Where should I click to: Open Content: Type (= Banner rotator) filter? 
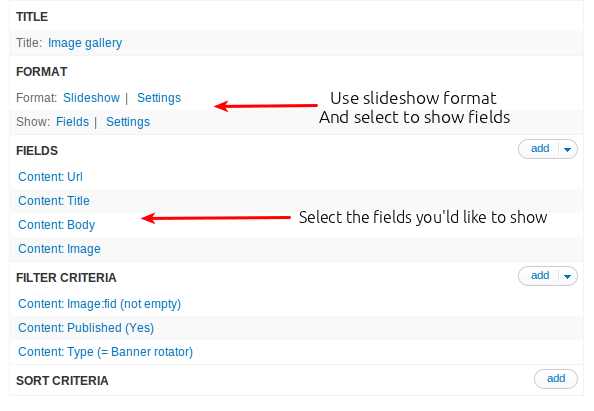coord(105,352)
